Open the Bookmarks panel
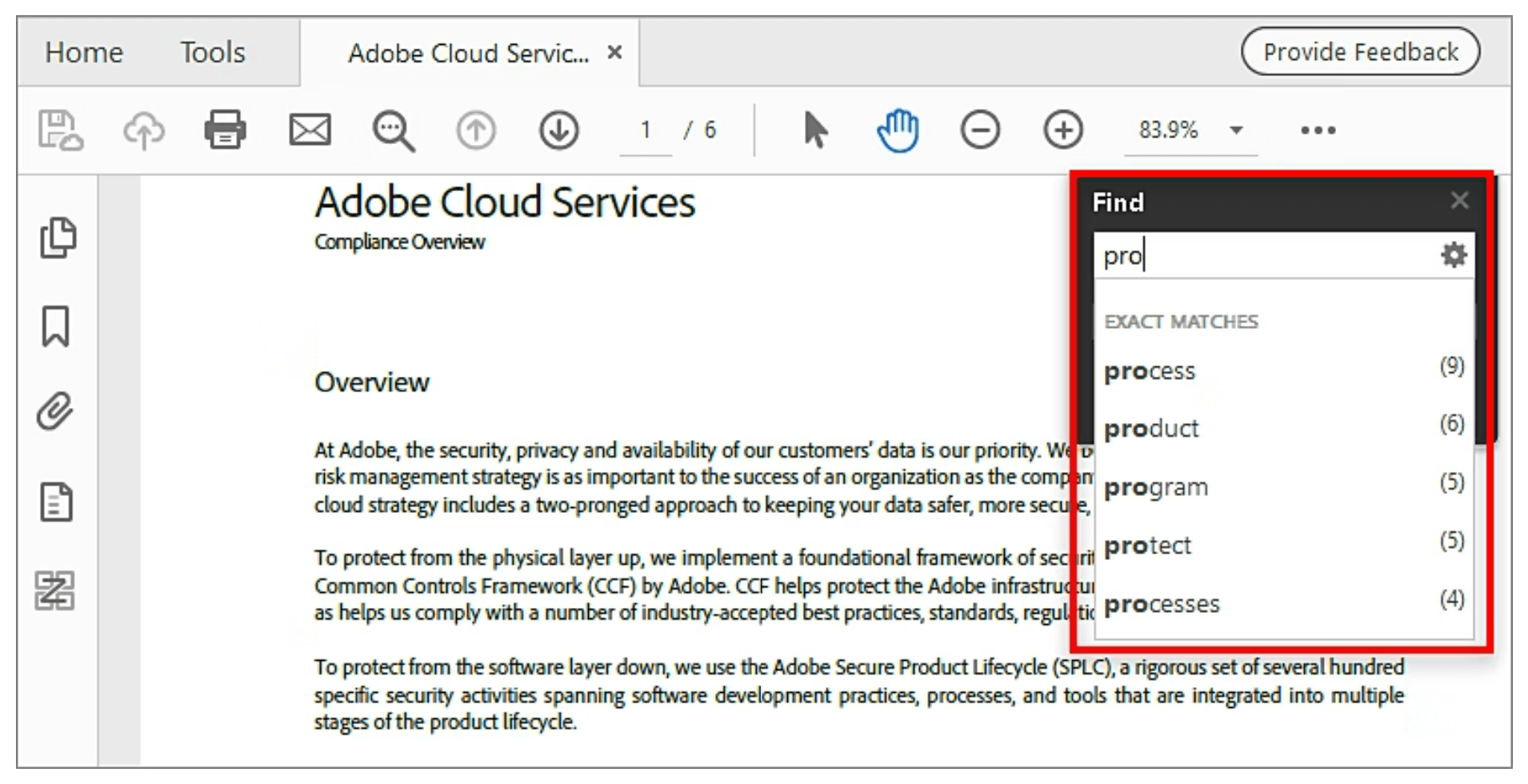Viewport: 1528px width, 784px height. 56,326
